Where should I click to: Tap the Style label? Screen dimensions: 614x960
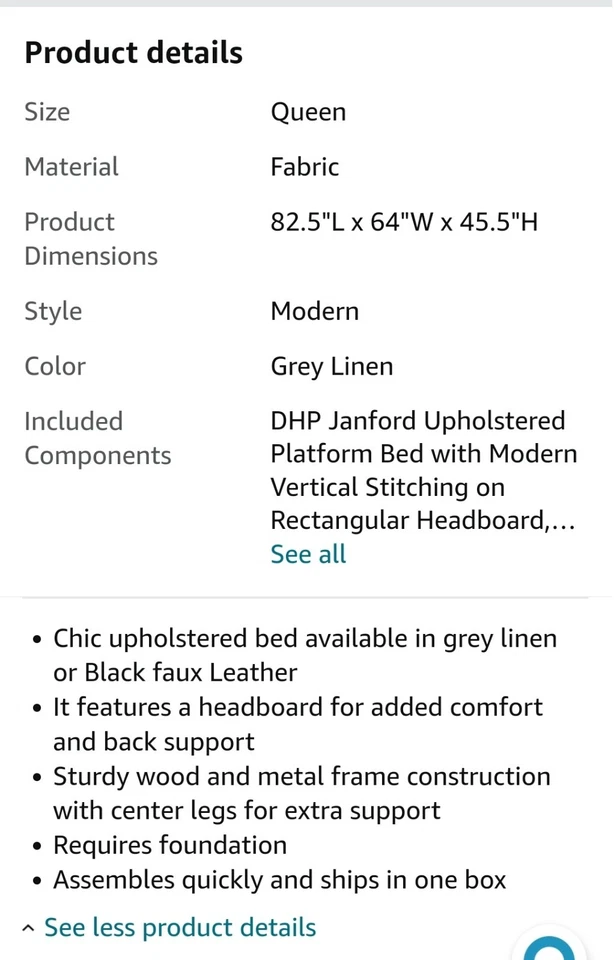53,311
